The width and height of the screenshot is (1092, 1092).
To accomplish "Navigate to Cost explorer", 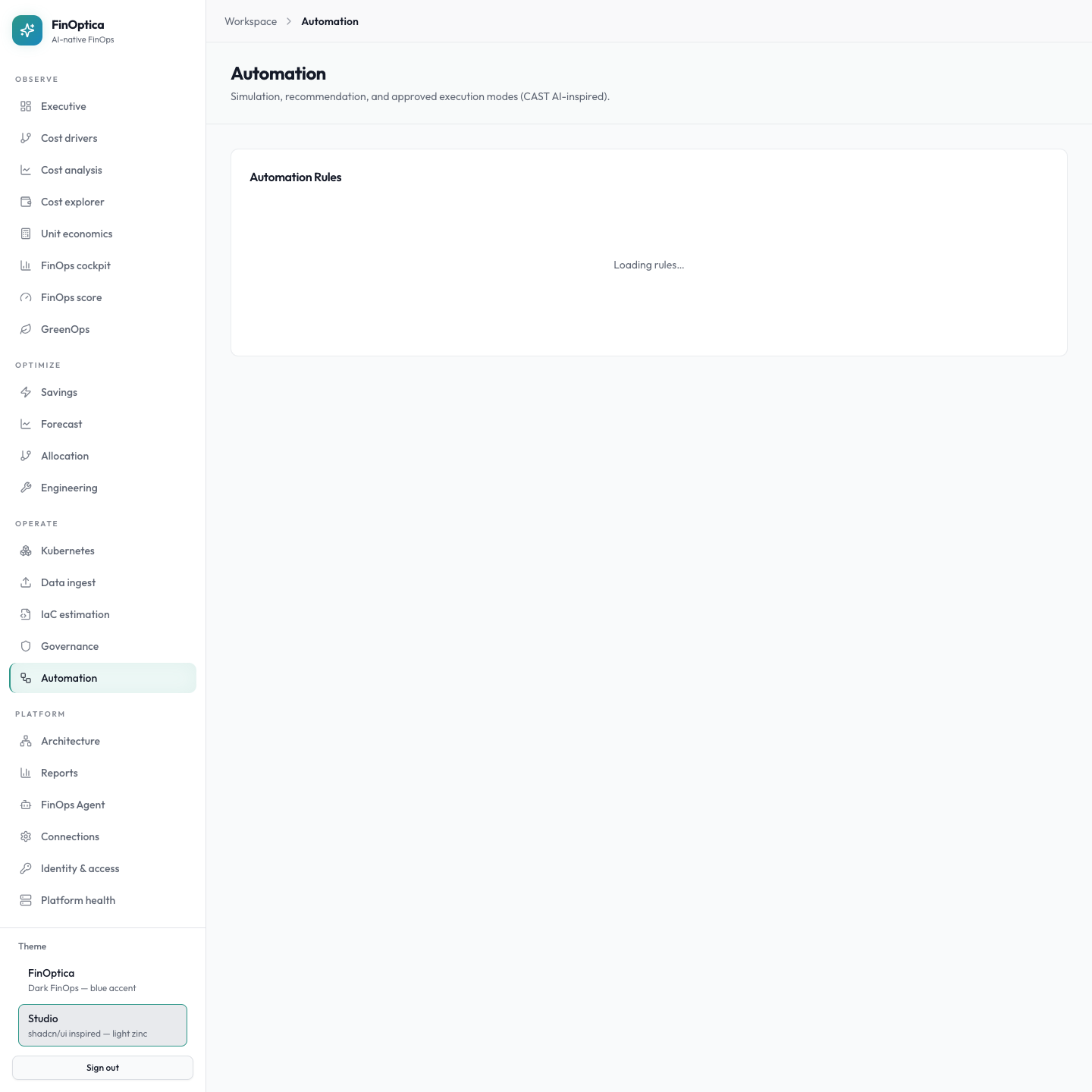I will click(102, 202).
